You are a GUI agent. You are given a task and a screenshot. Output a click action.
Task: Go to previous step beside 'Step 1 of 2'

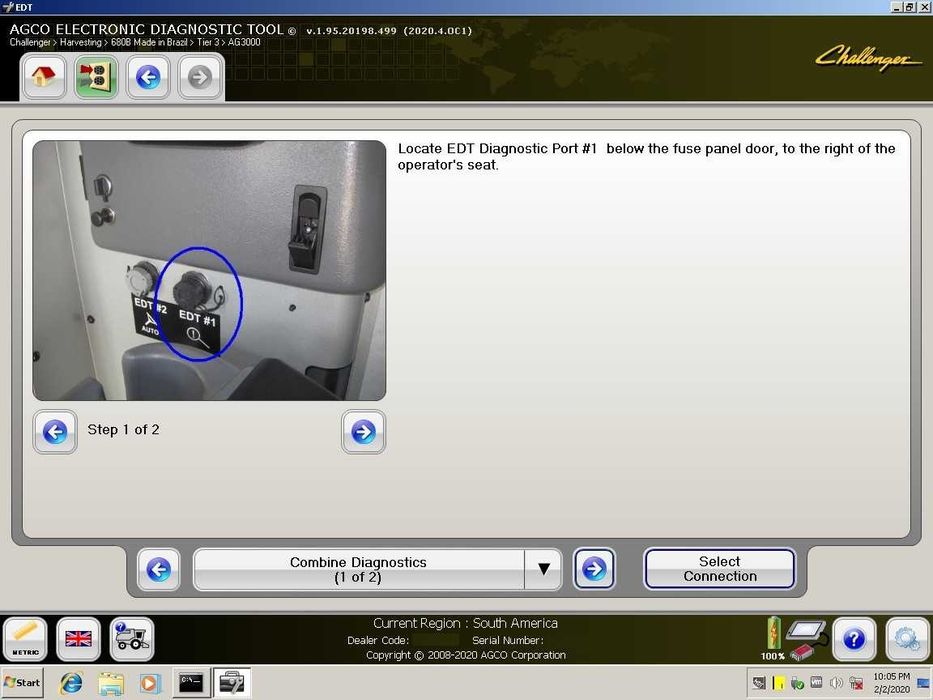pos(55,432)
